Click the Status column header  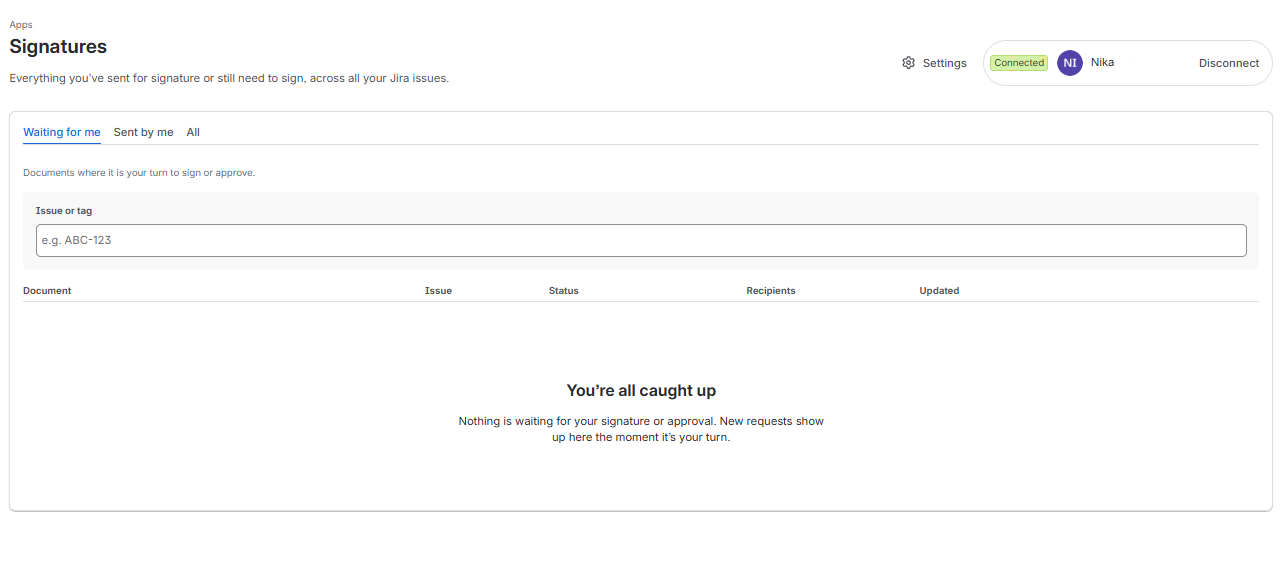coord(564,291)
